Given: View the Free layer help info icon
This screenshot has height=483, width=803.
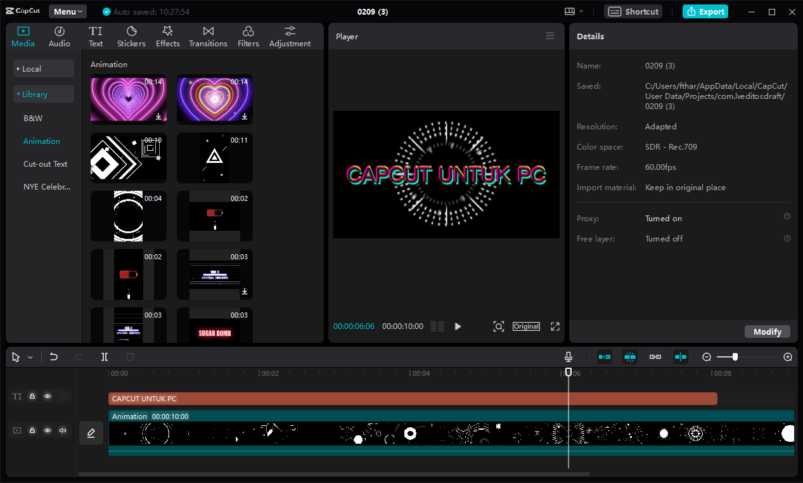Looking at the screenshot, I should click(787, 238).
